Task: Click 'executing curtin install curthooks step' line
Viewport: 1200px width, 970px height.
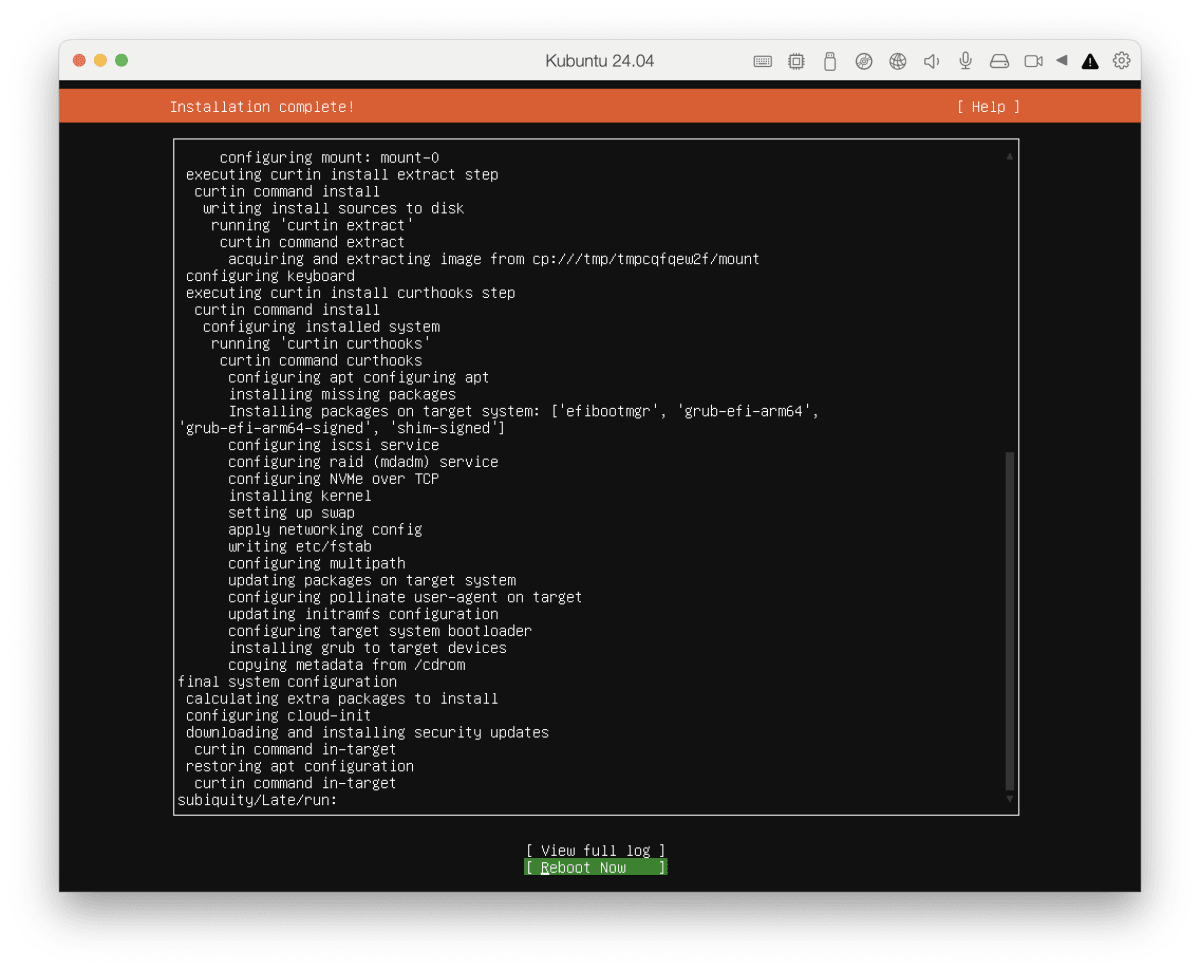Action: (350, 293)
